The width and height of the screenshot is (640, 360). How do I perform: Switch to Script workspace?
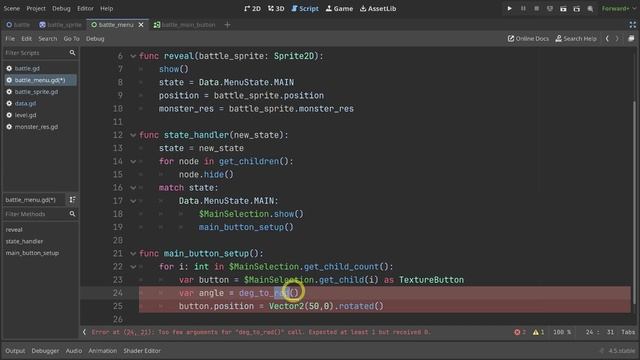[x=305, y=9]
